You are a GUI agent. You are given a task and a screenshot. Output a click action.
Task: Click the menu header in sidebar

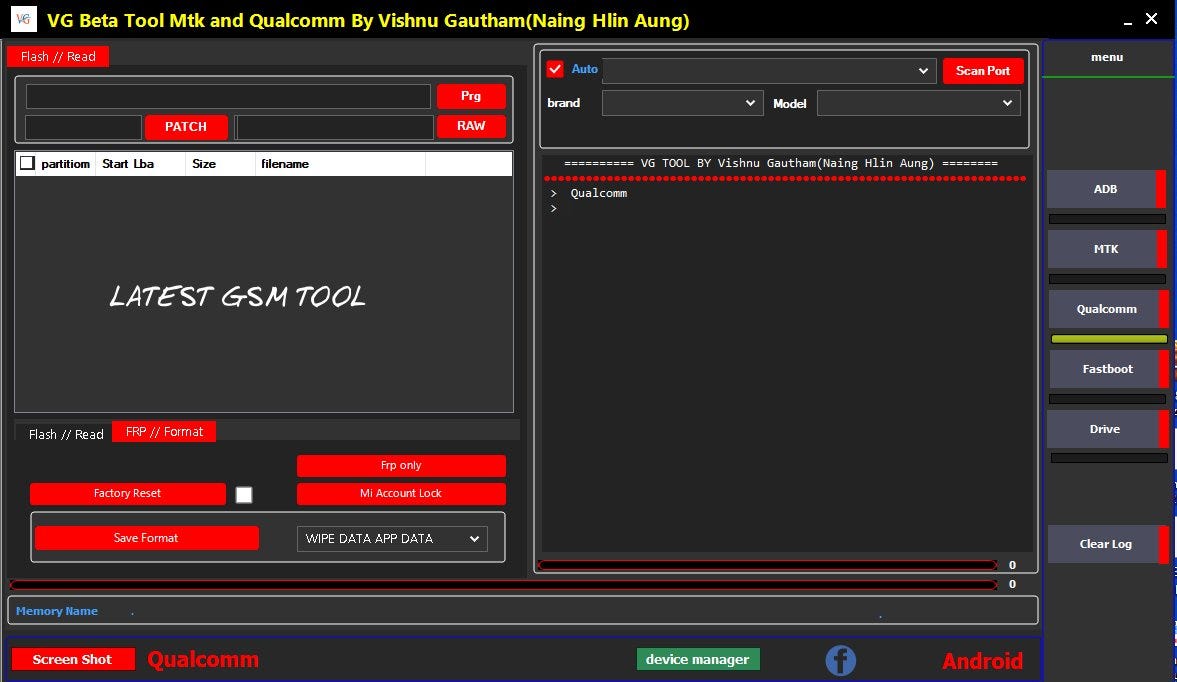coord(1107,57)
